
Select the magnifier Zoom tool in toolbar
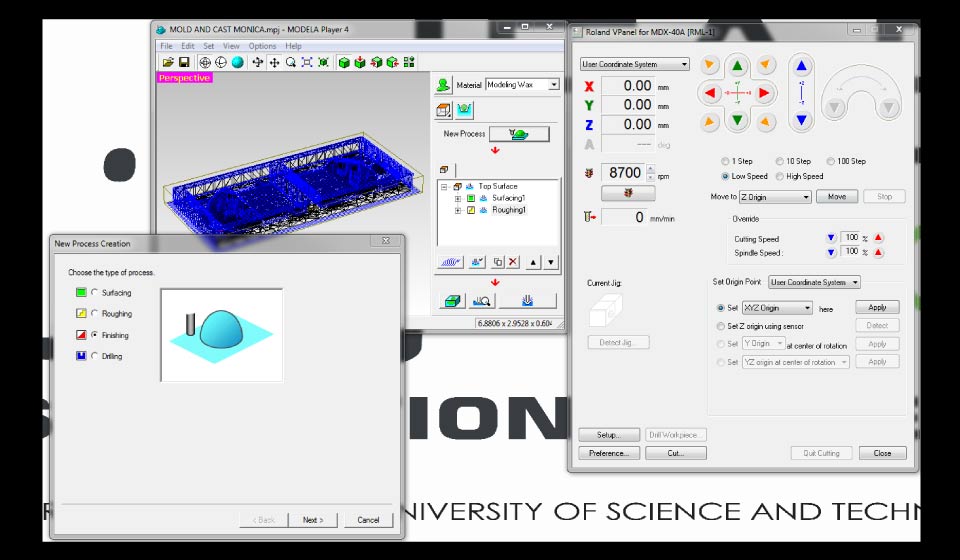pos(291,62)
